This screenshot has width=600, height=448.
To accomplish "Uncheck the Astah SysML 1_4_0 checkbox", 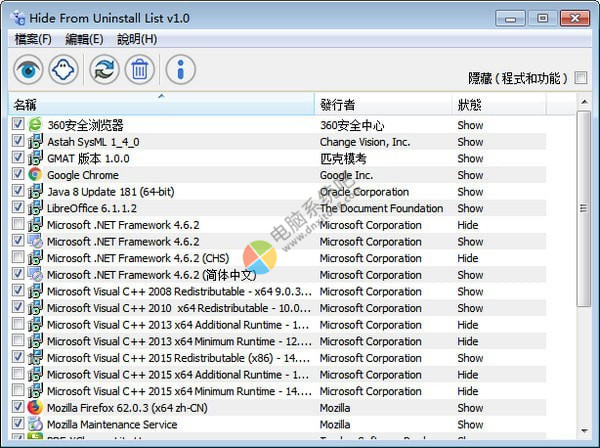I will point(18,140).
